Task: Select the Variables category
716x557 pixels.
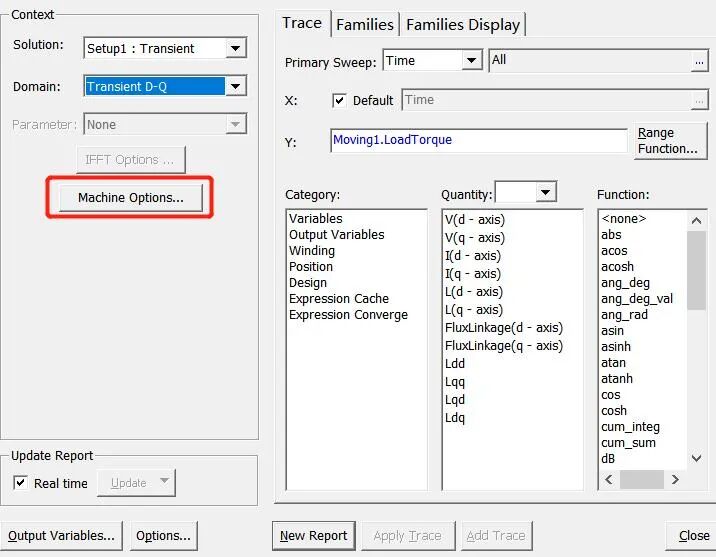Action: tap(316, 219)
